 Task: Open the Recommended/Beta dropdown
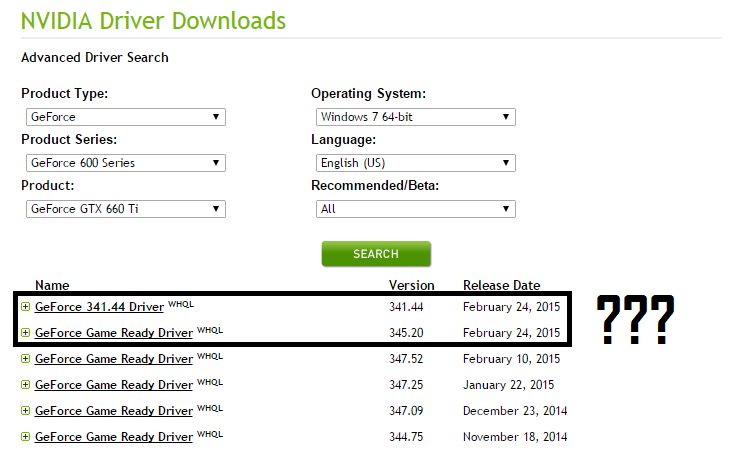pyautogui.click(x=416, y=209)
